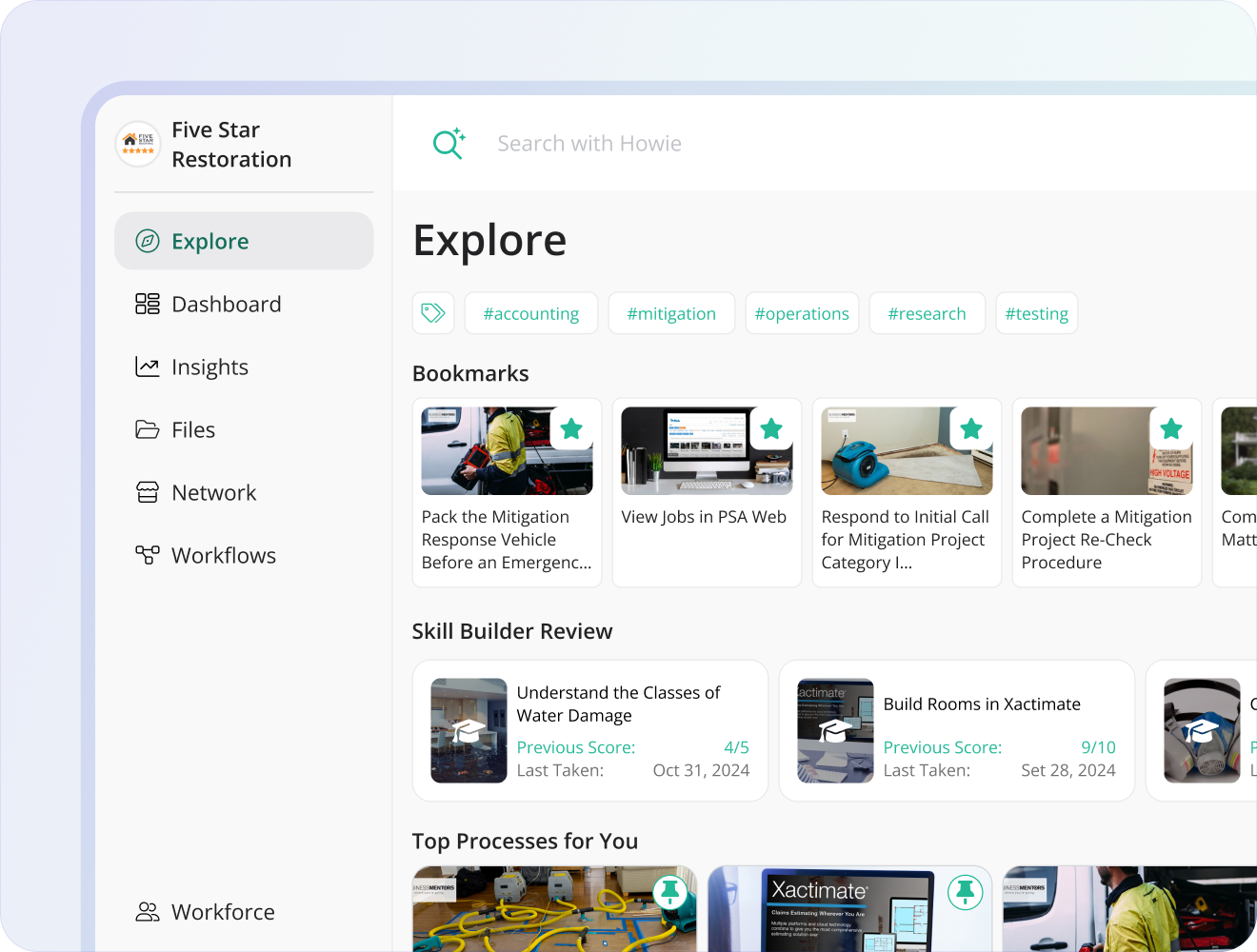Click the Files folder icon

[x=148, y=429]
